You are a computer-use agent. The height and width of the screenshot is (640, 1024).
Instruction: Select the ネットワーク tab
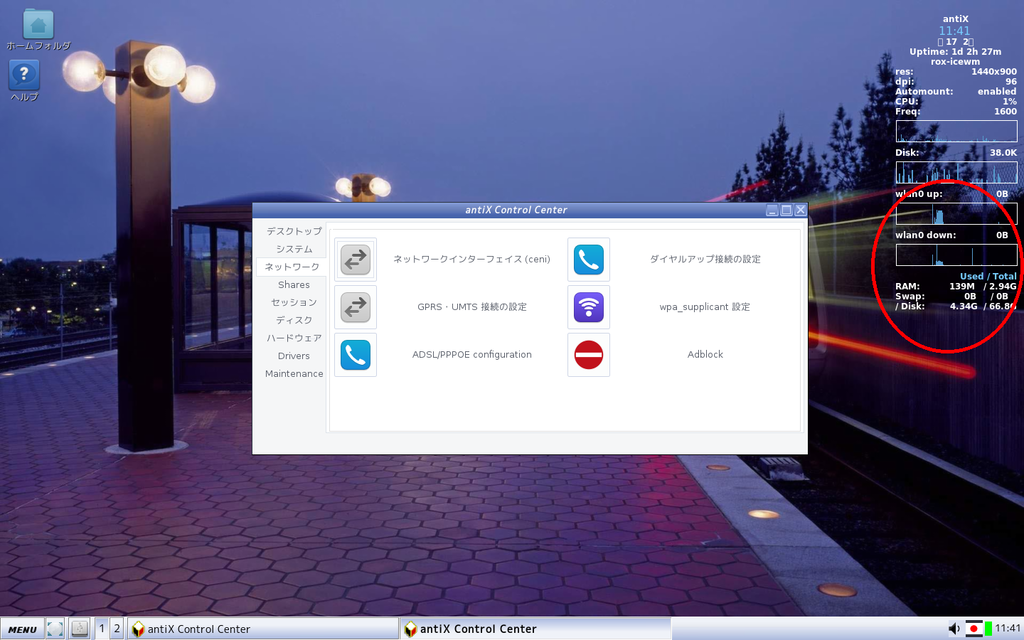(292, 266)
